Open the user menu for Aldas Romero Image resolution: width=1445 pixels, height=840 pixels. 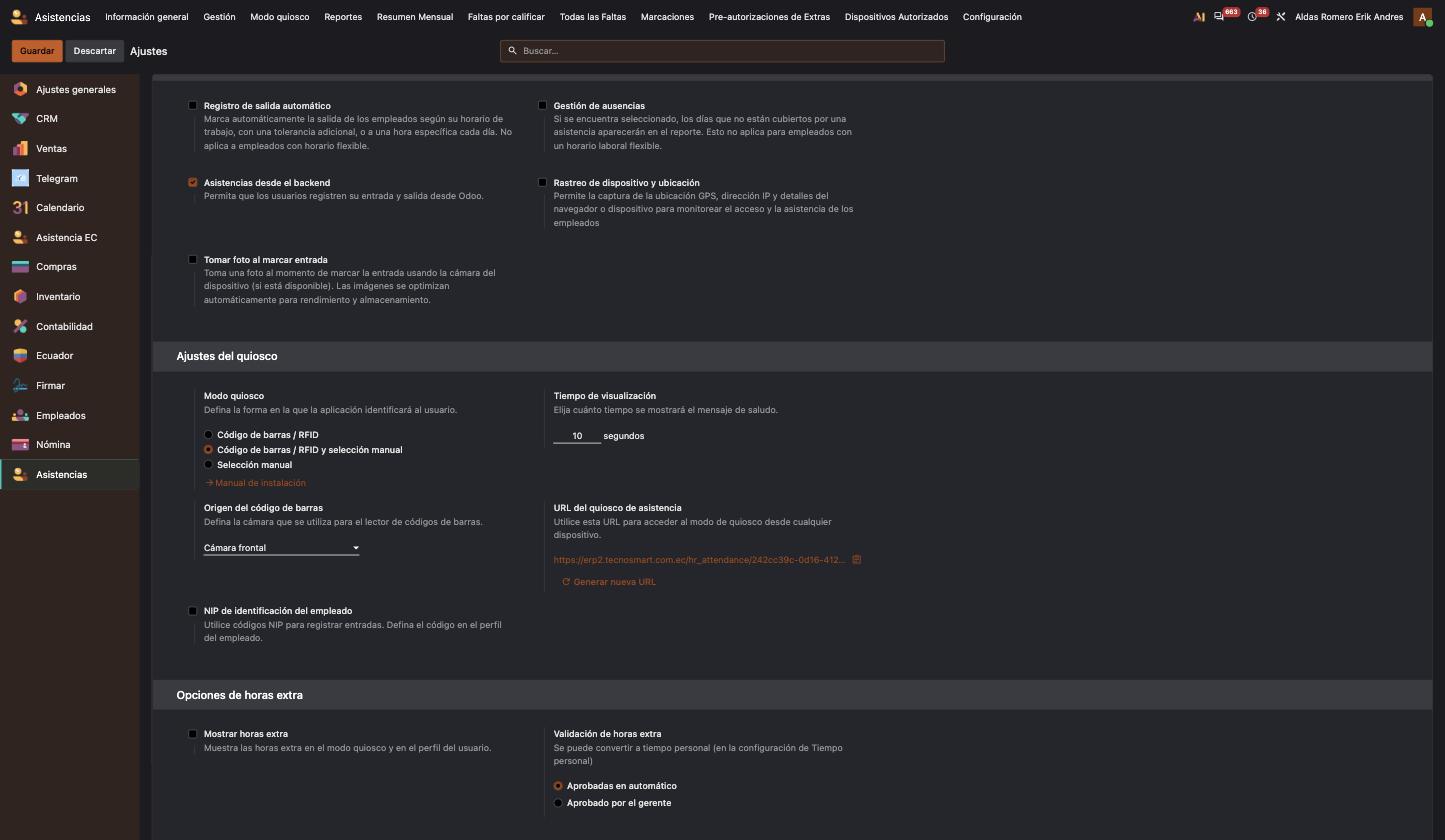click(x=1364, y=17)
